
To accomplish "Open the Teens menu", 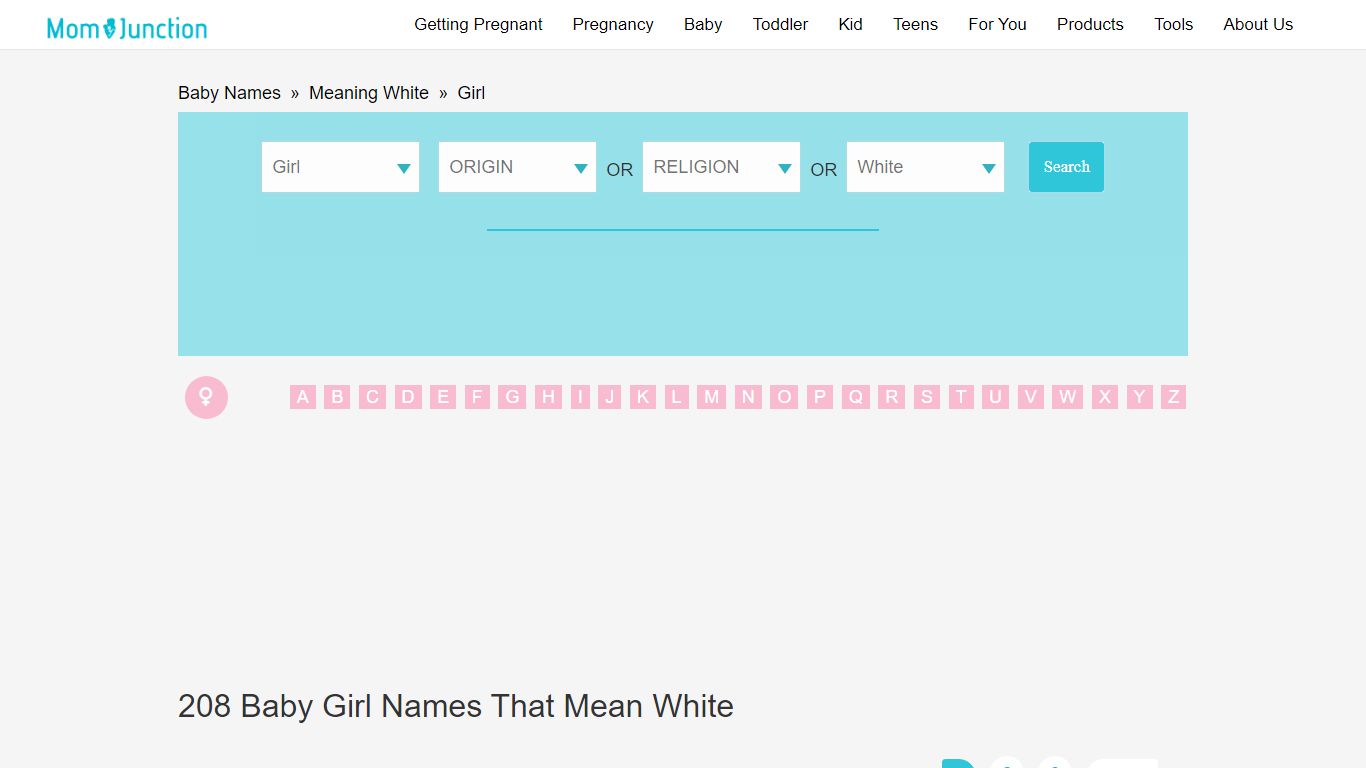I will pyautogui.click(x=915, y=24).
